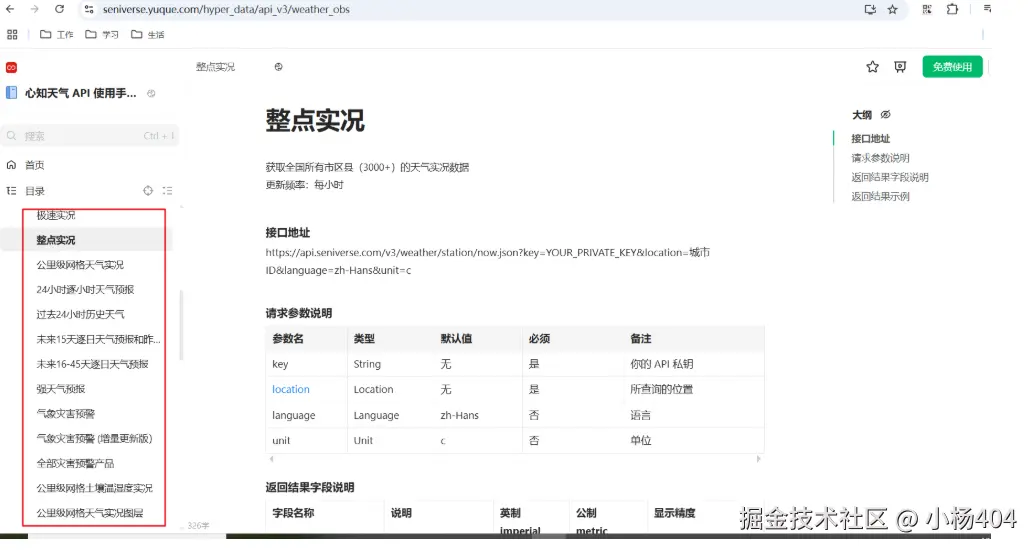The height and width of the screenshot is (550, 1034).
Task: Open the extensions puzzle icon
Action: coord(952,9)
